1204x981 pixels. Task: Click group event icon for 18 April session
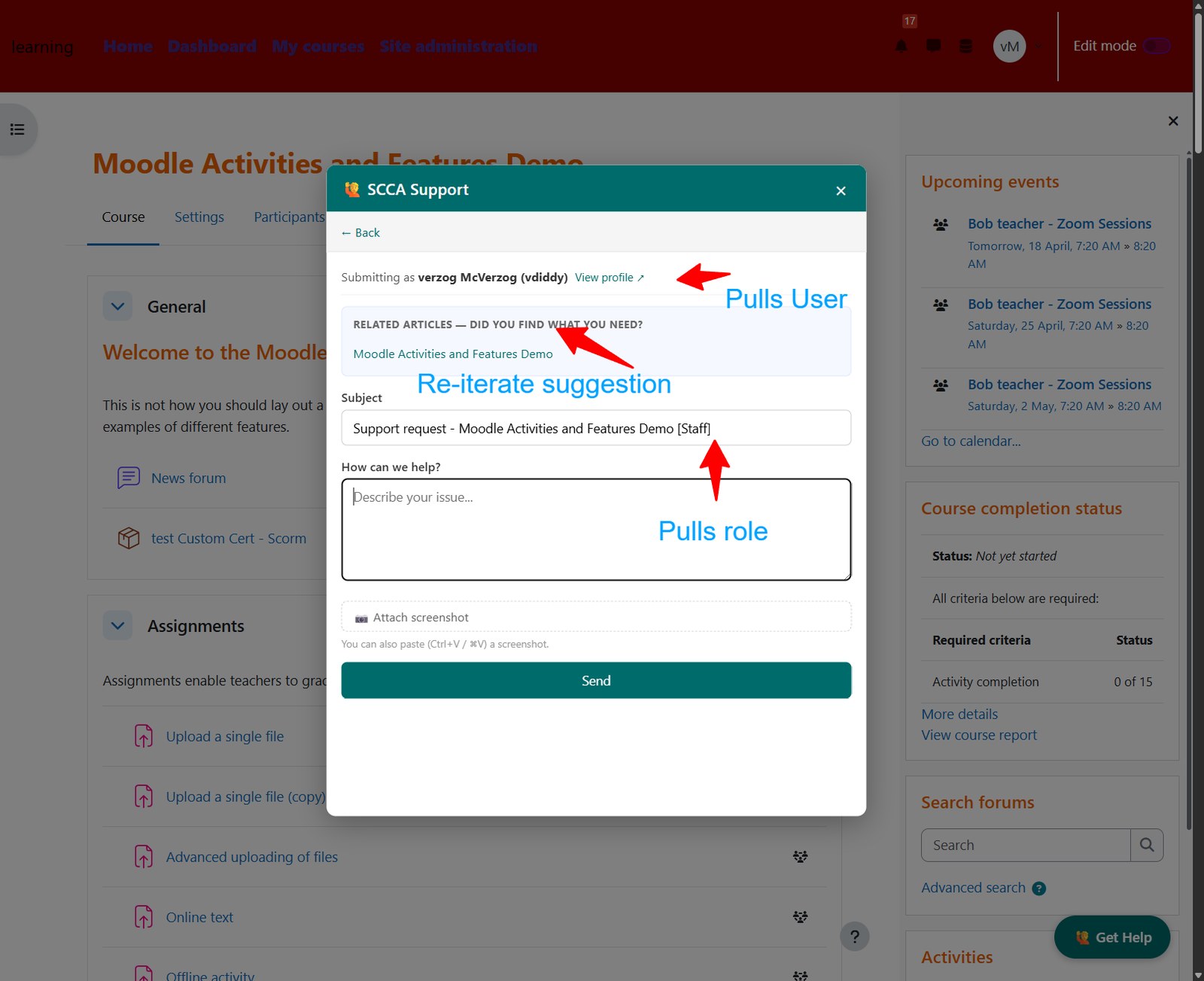941,224
